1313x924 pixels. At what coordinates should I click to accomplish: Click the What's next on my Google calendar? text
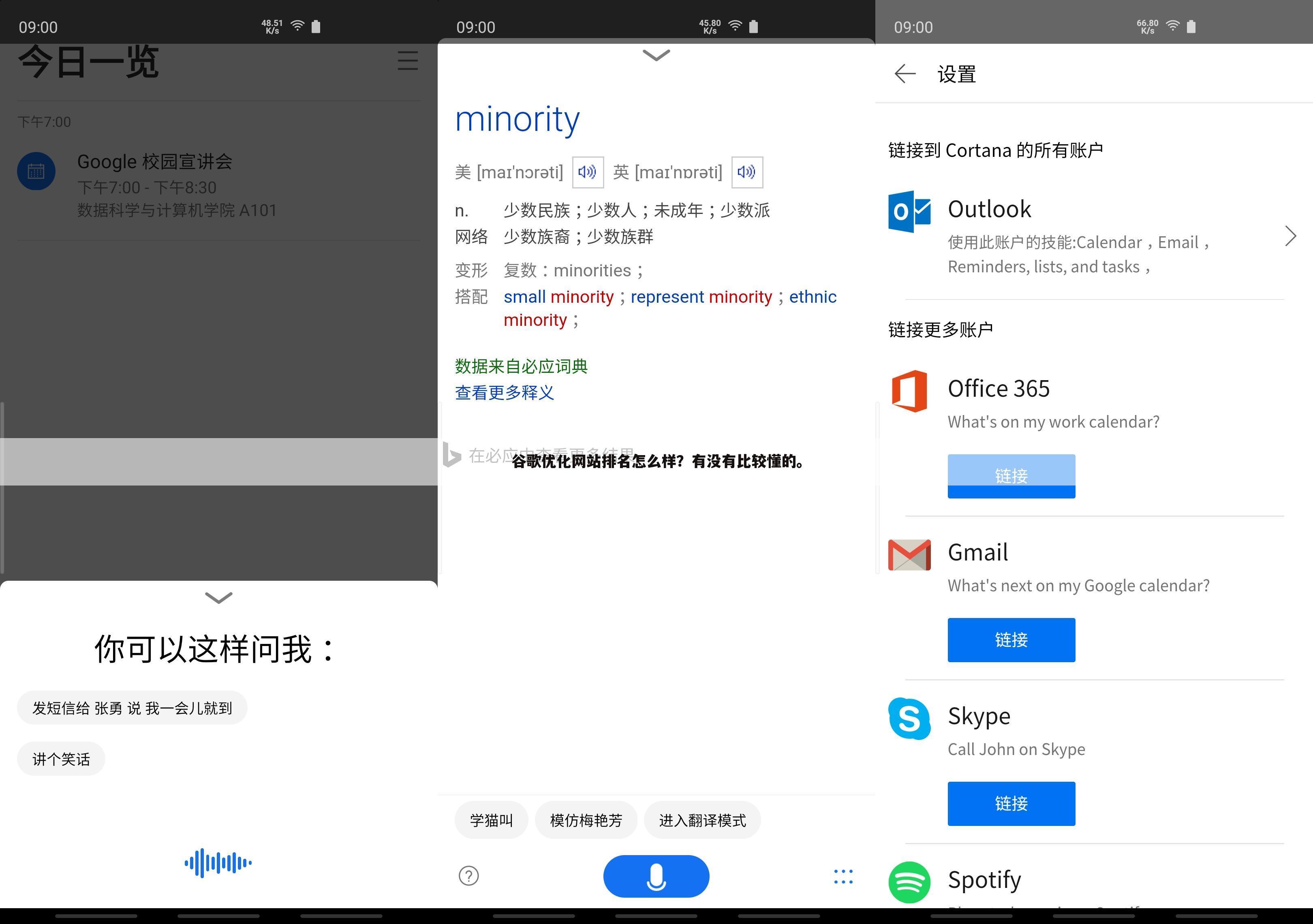(1078, 586)
